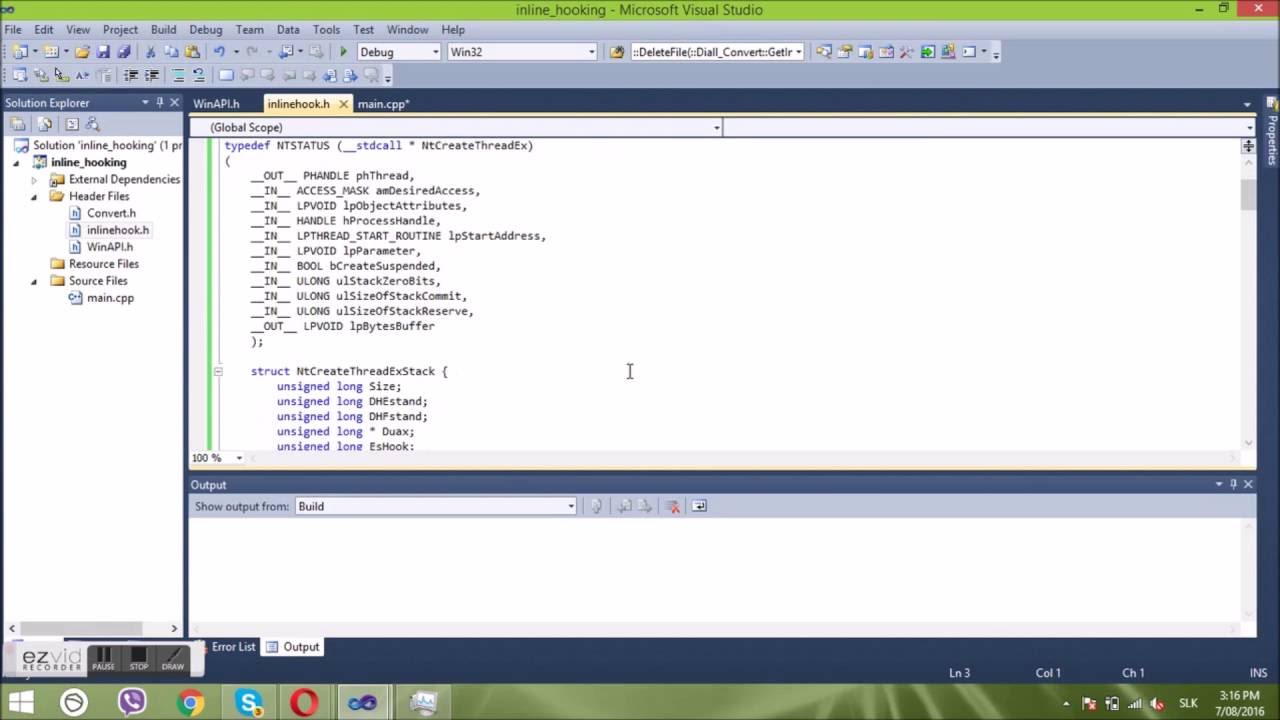Click Show All Files icon in Solution Explorer

pos(45,124)
